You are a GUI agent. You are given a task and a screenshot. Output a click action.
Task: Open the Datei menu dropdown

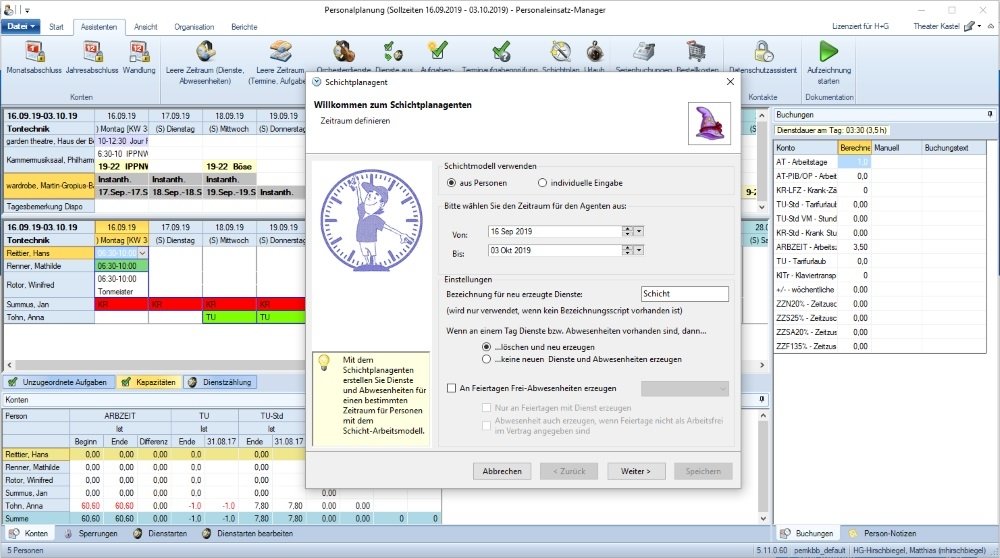click(21, 26)
